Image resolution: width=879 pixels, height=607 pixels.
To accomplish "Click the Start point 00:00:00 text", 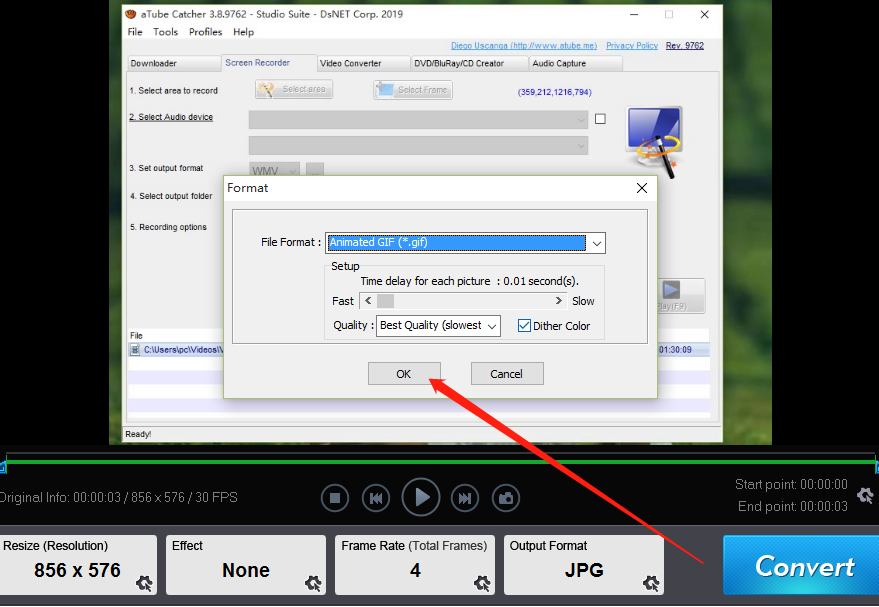I will point(791,484).
